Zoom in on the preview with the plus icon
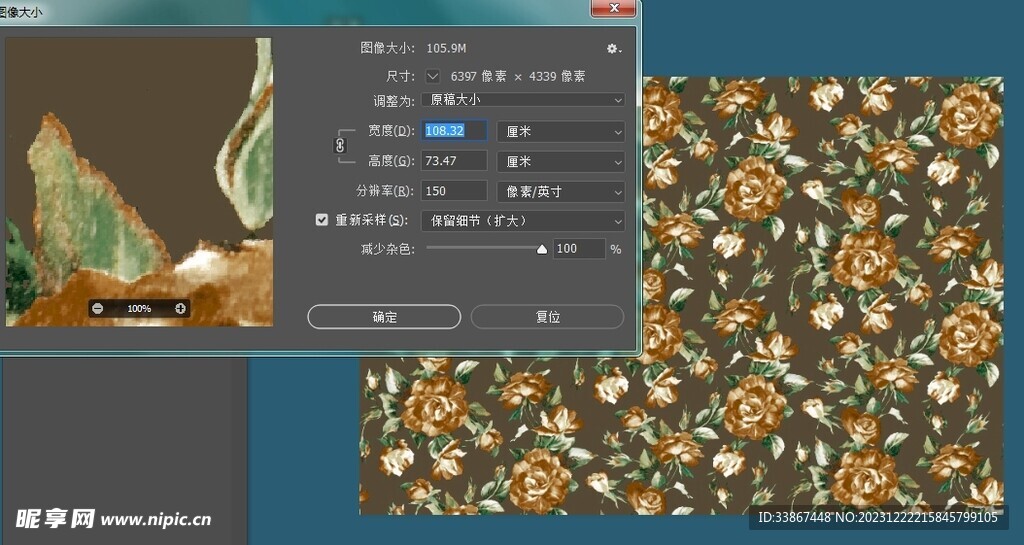The height and width of the screenshot is (545, 1024). point(180,309)
